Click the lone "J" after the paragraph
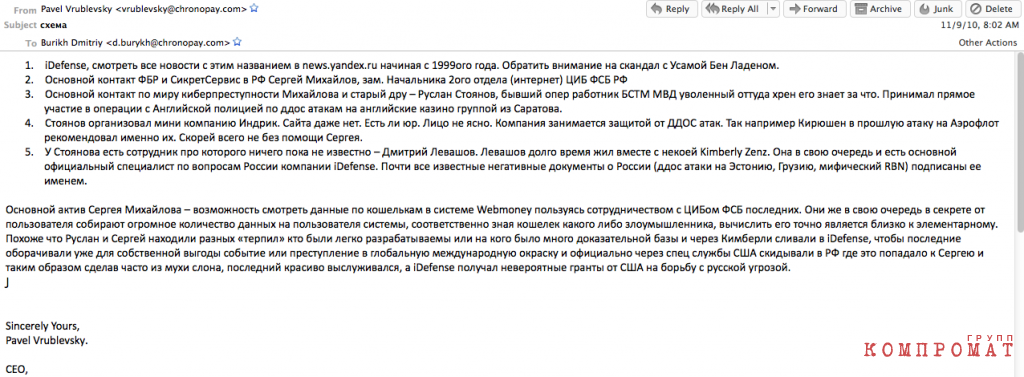Viewport: 1024px width, 377px height. [7, 282]
